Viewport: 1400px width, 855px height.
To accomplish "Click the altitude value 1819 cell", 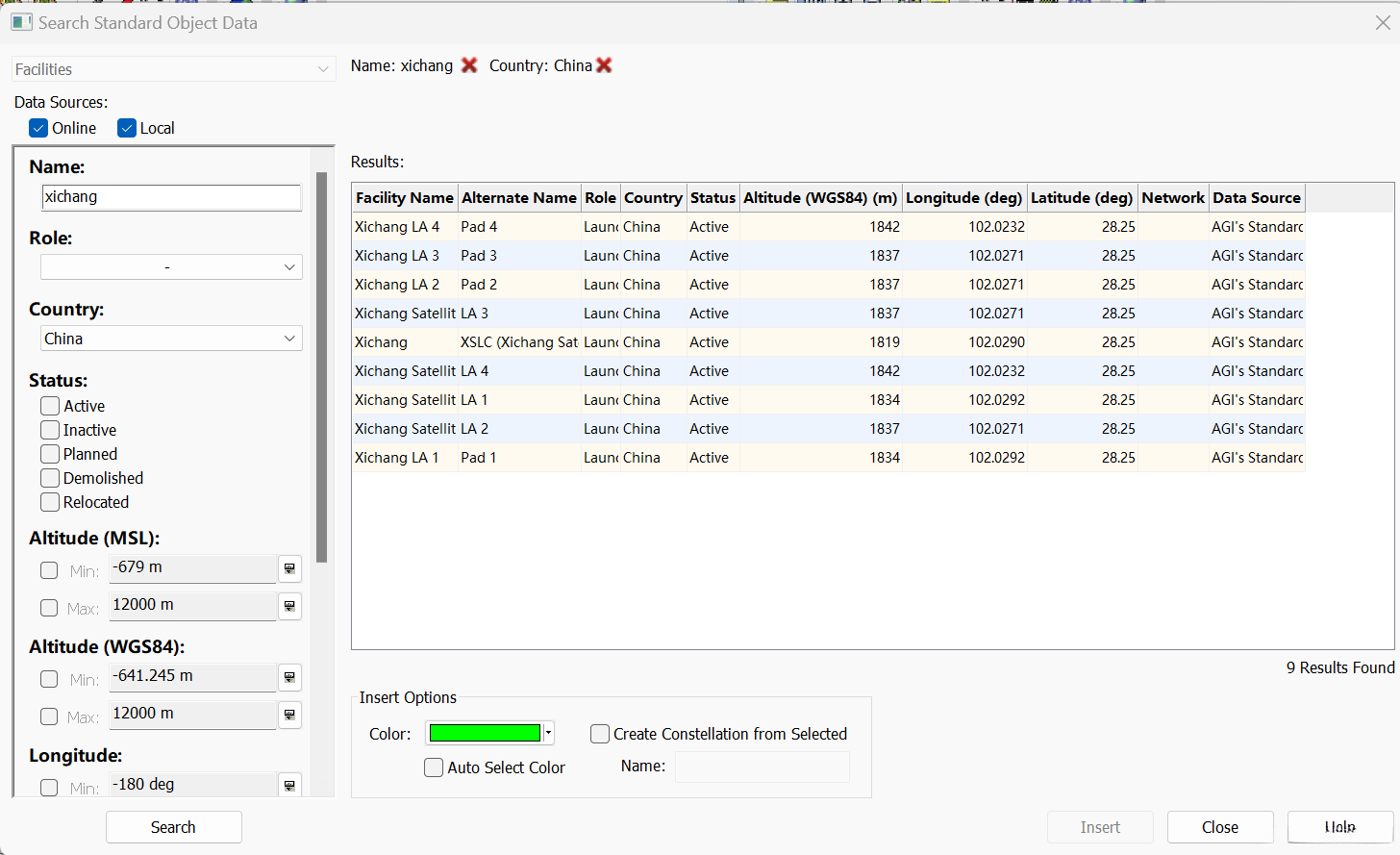I will click(x=820, y=342).
